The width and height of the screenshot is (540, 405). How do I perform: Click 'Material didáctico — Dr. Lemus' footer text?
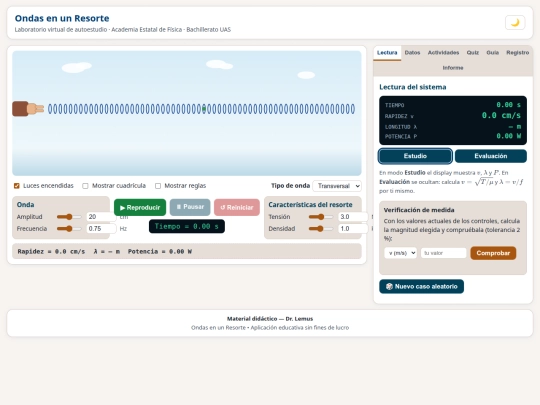[270, 319]
